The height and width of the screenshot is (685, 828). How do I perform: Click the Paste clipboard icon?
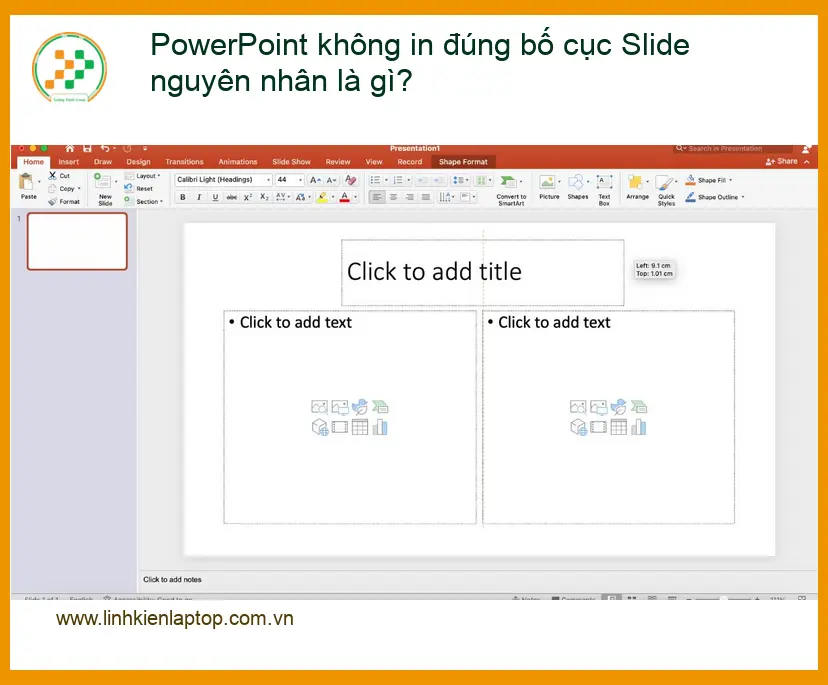[x=26, y=181]
